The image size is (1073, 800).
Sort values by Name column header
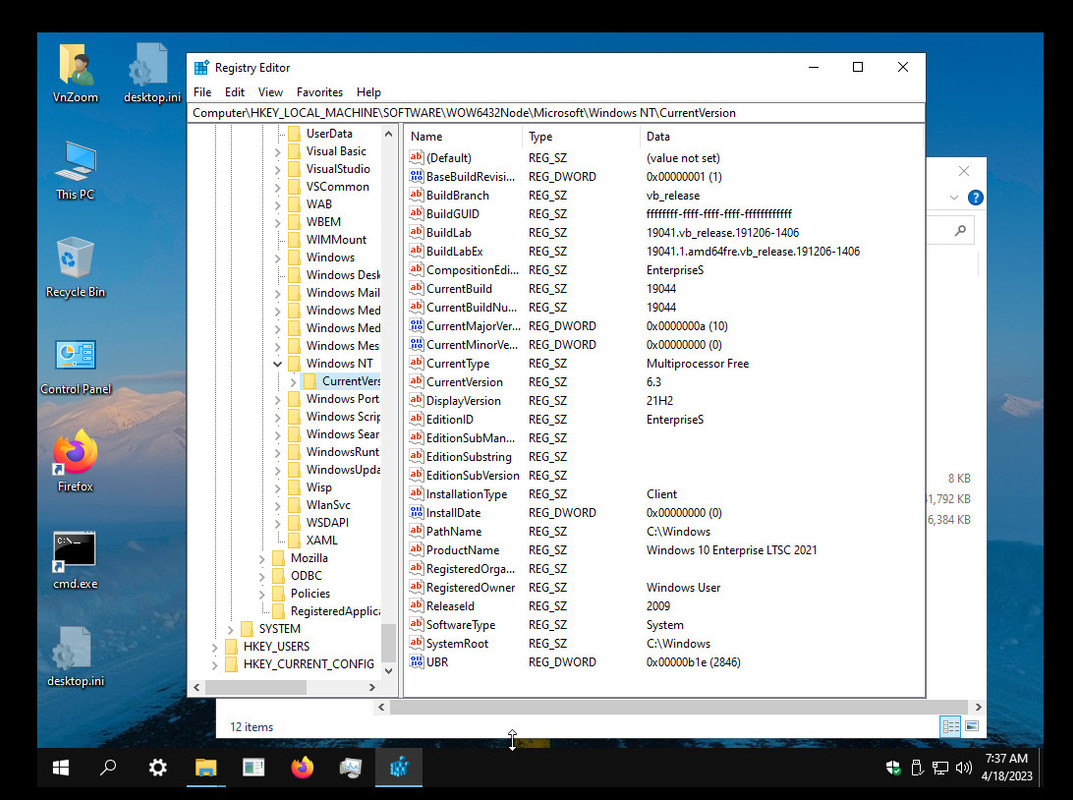463,136
